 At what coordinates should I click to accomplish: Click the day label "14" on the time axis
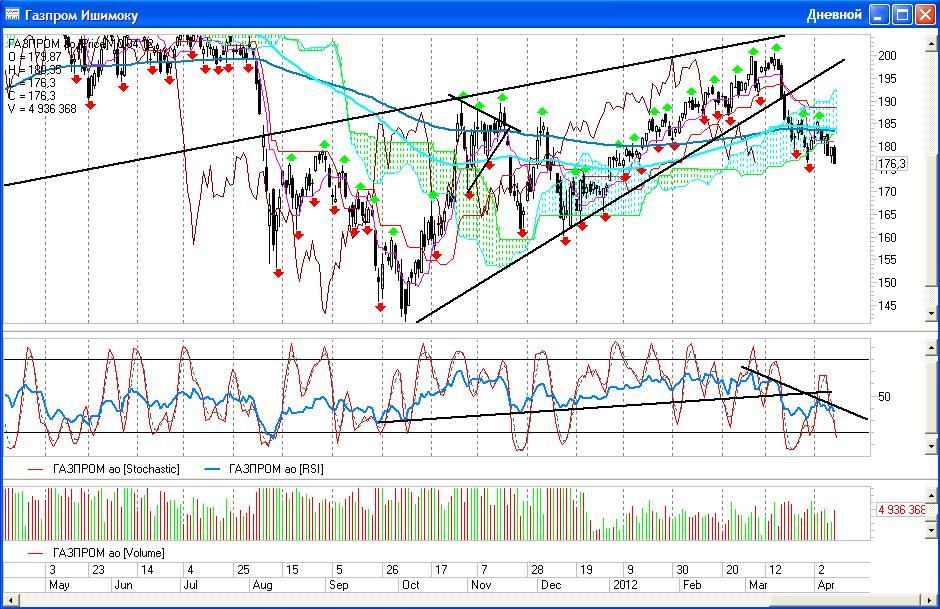[147, 570]
